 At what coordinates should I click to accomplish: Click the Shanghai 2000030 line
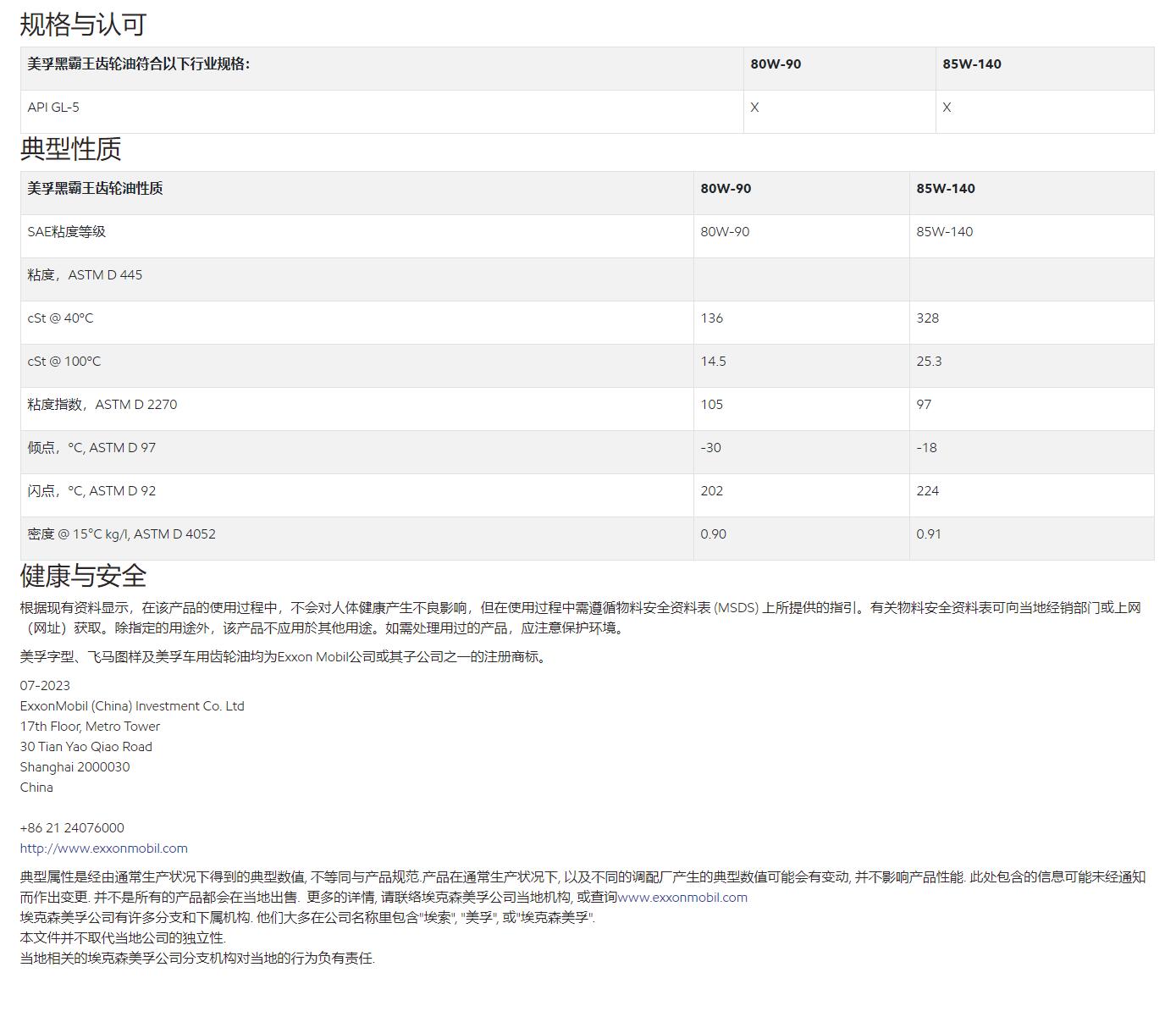(x=75, y=767)
